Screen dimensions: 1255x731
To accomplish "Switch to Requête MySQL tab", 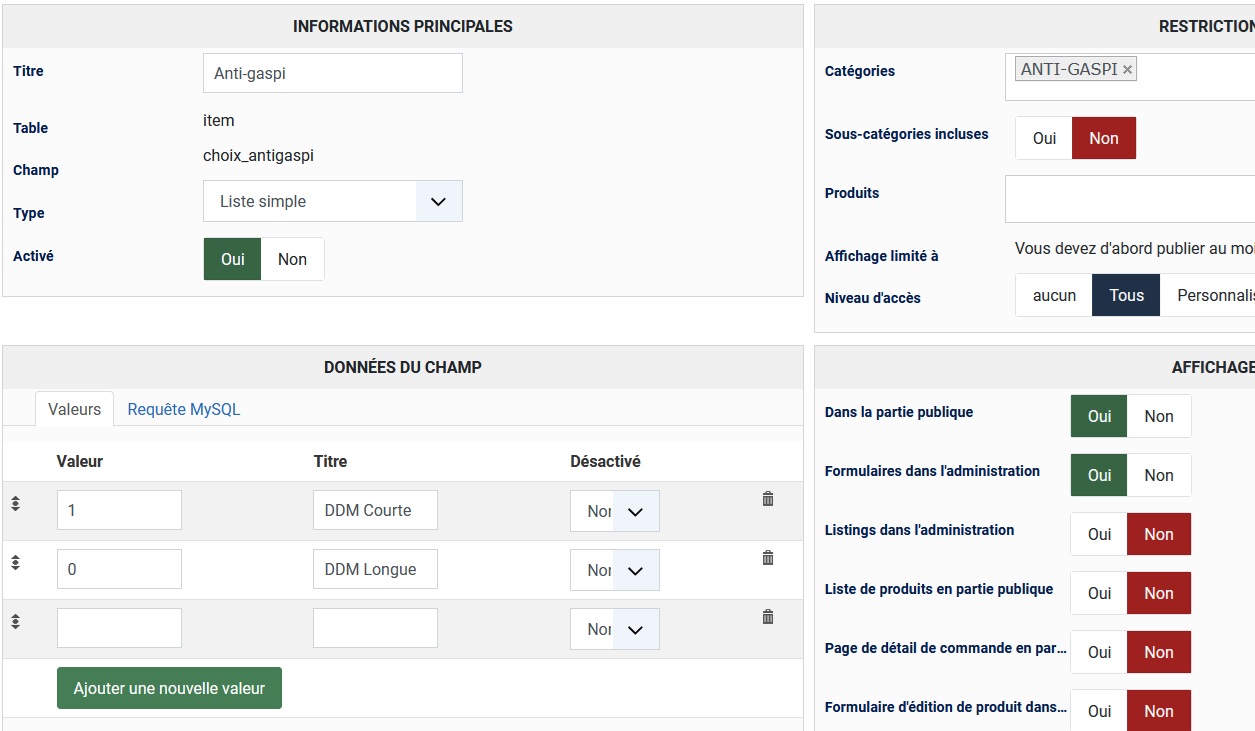I will coord(184,409).
